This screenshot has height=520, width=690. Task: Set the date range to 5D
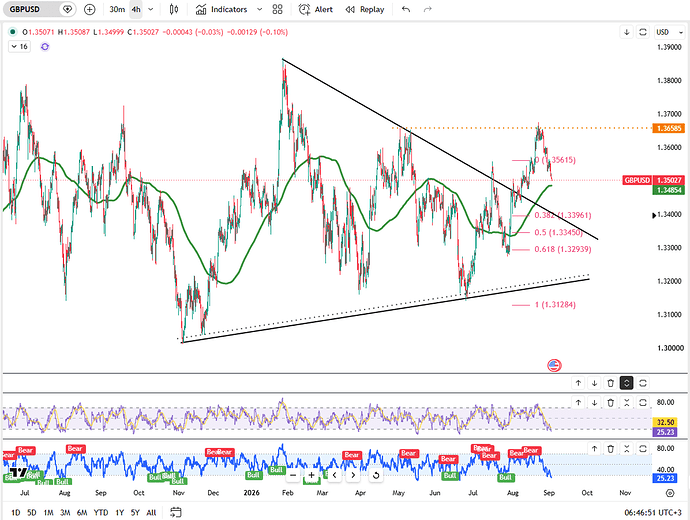(32, 513)
